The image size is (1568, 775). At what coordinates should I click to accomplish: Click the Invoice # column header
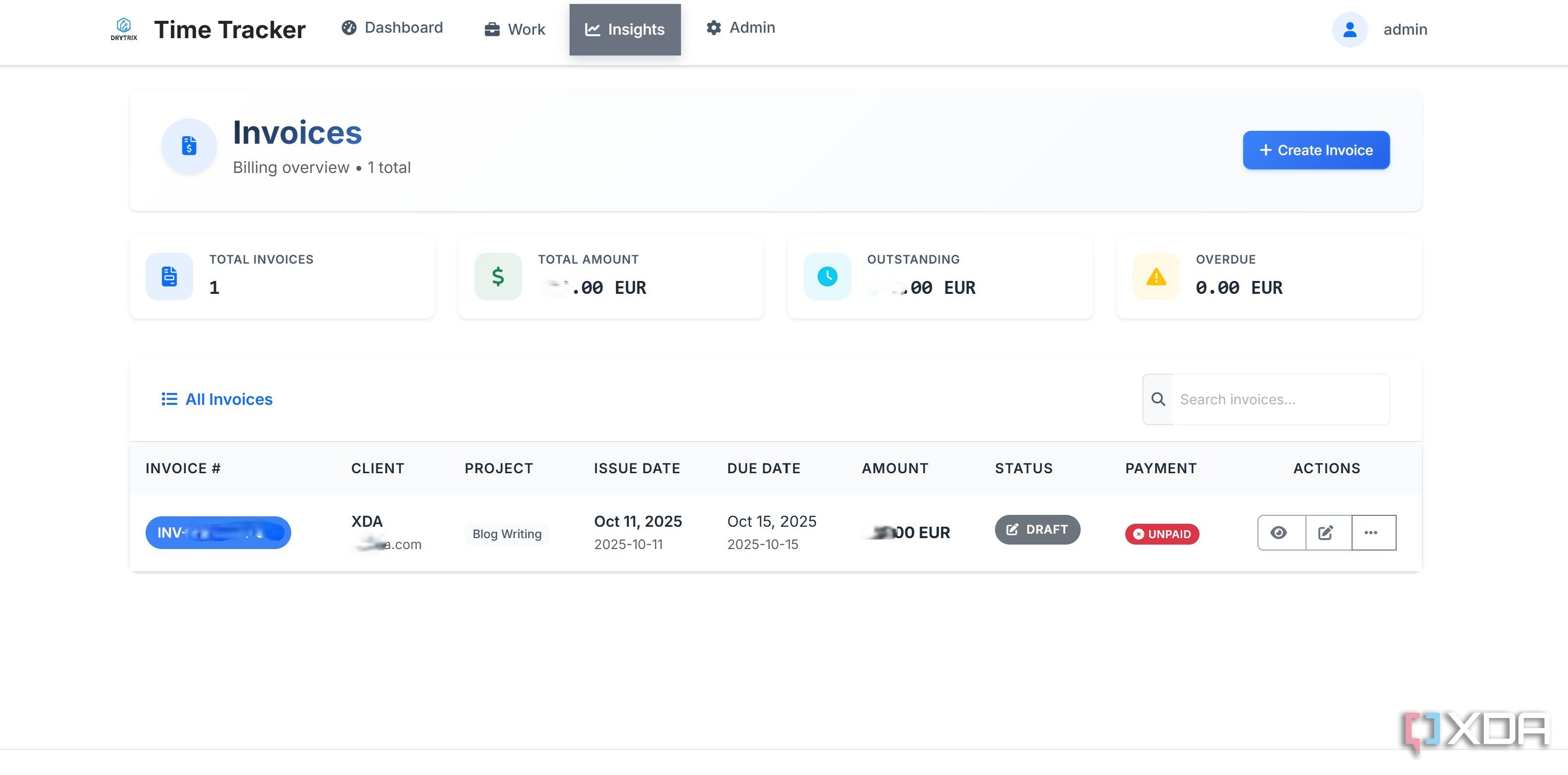pyautogui.click(x=183, y=468)
